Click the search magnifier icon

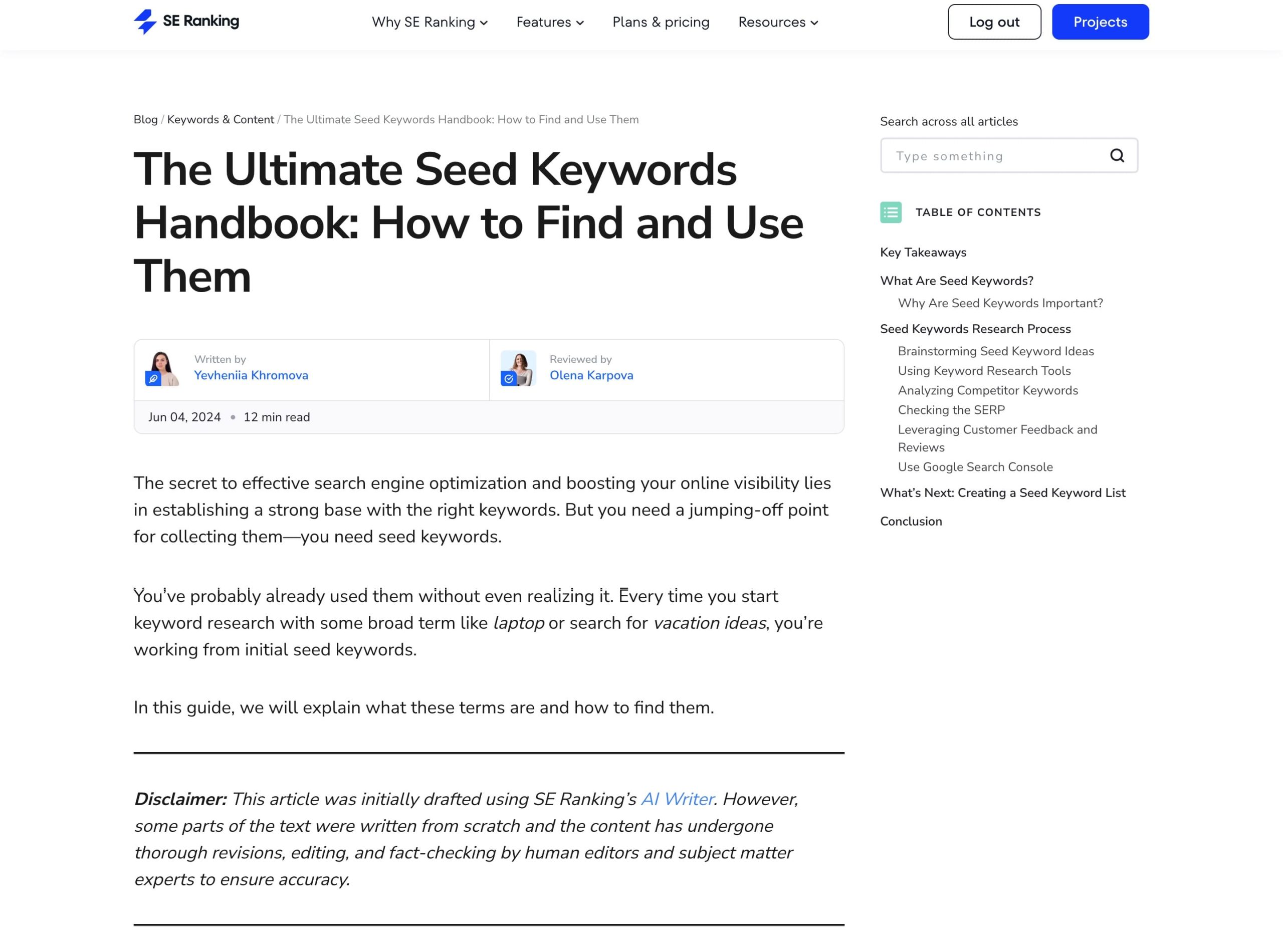1118,155
